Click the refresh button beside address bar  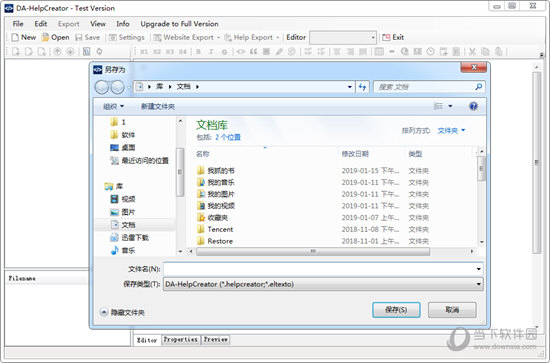(362, 87)
